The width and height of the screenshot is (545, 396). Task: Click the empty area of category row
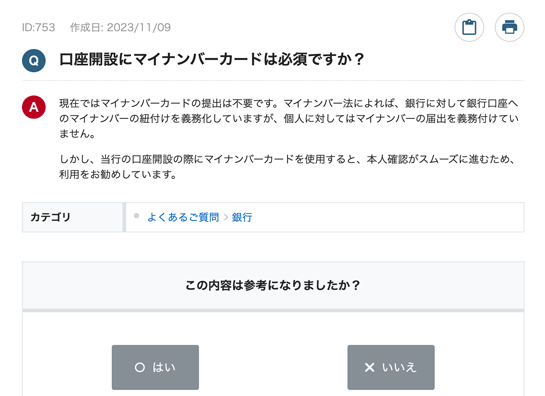386,217
